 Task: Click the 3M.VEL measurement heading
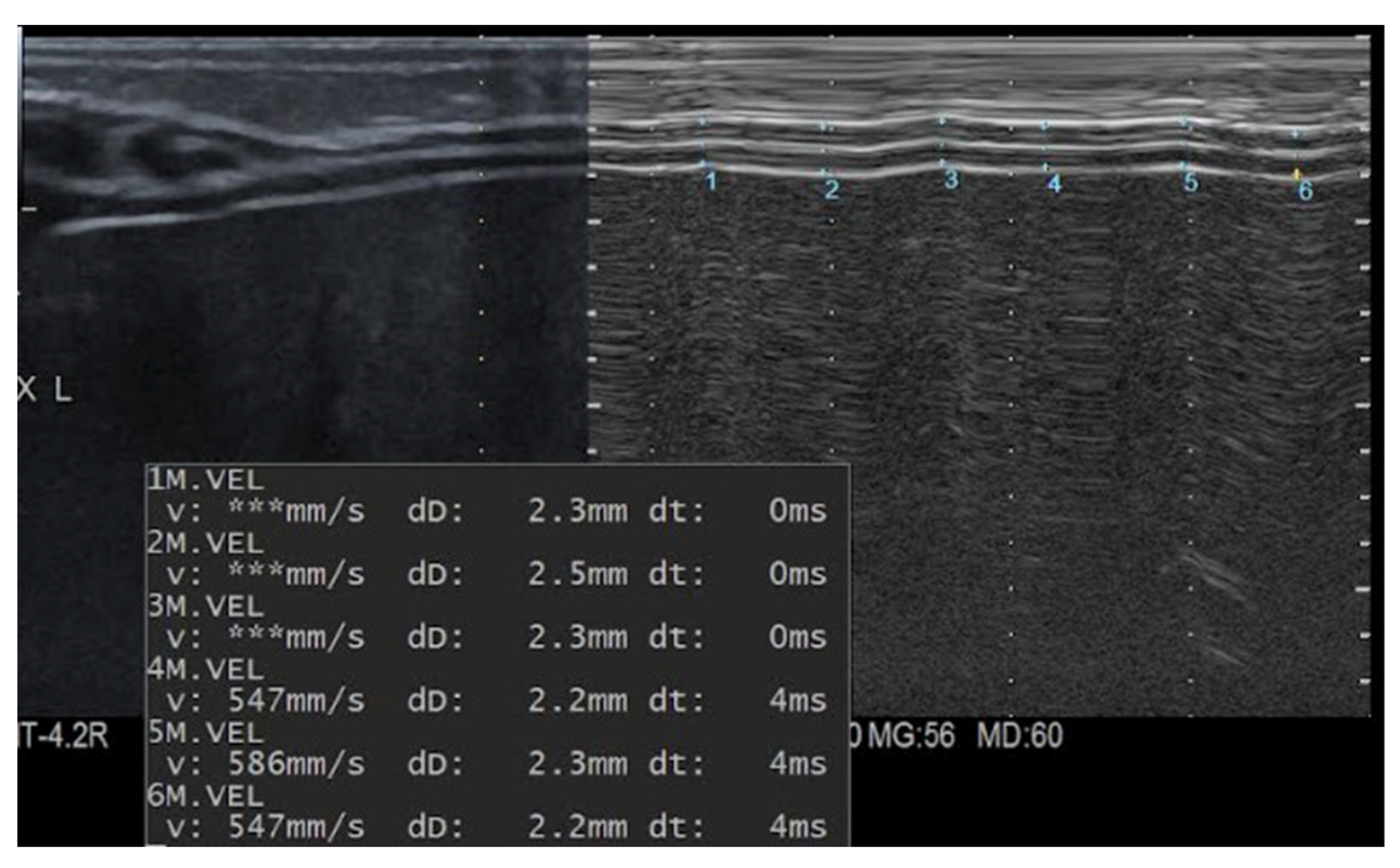pyautogui.click(x=206, y=606)
